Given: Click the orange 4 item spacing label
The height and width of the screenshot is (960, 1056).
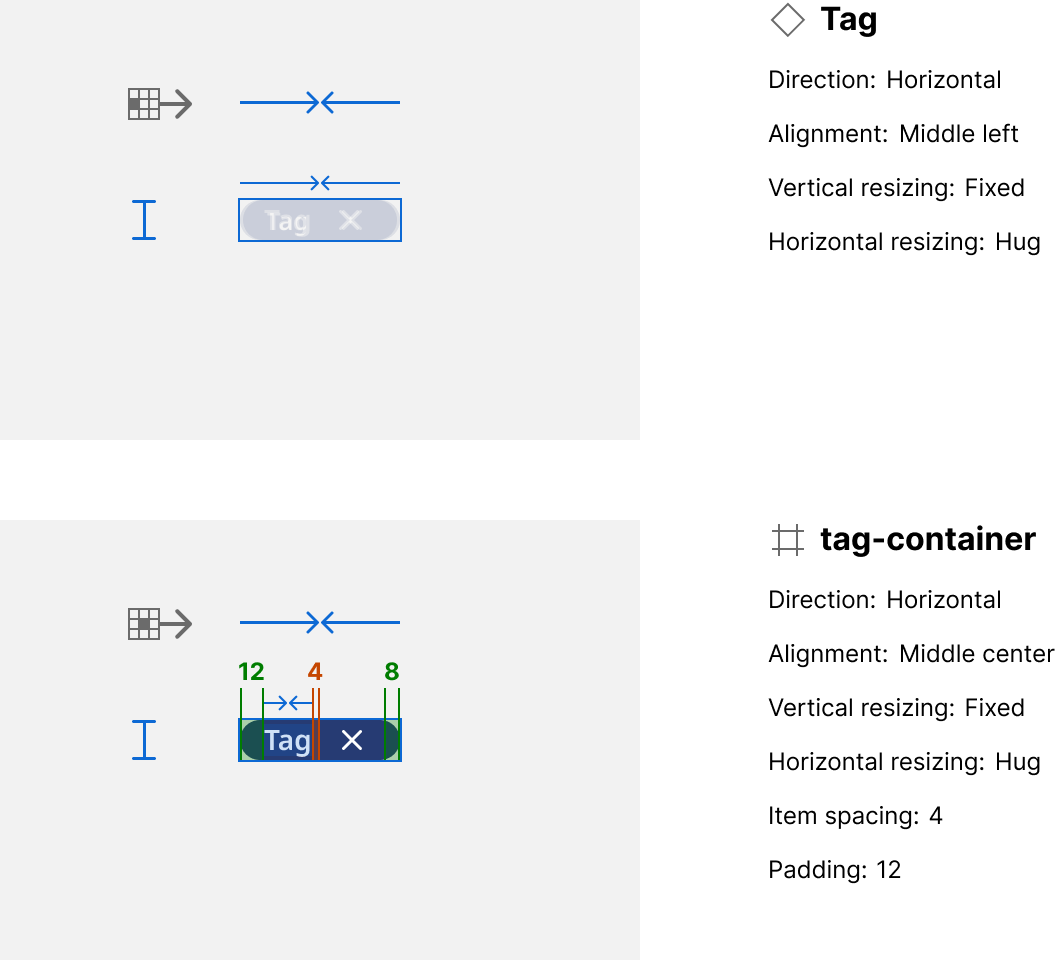Looking at the screenshot, I should pos(315,671).
